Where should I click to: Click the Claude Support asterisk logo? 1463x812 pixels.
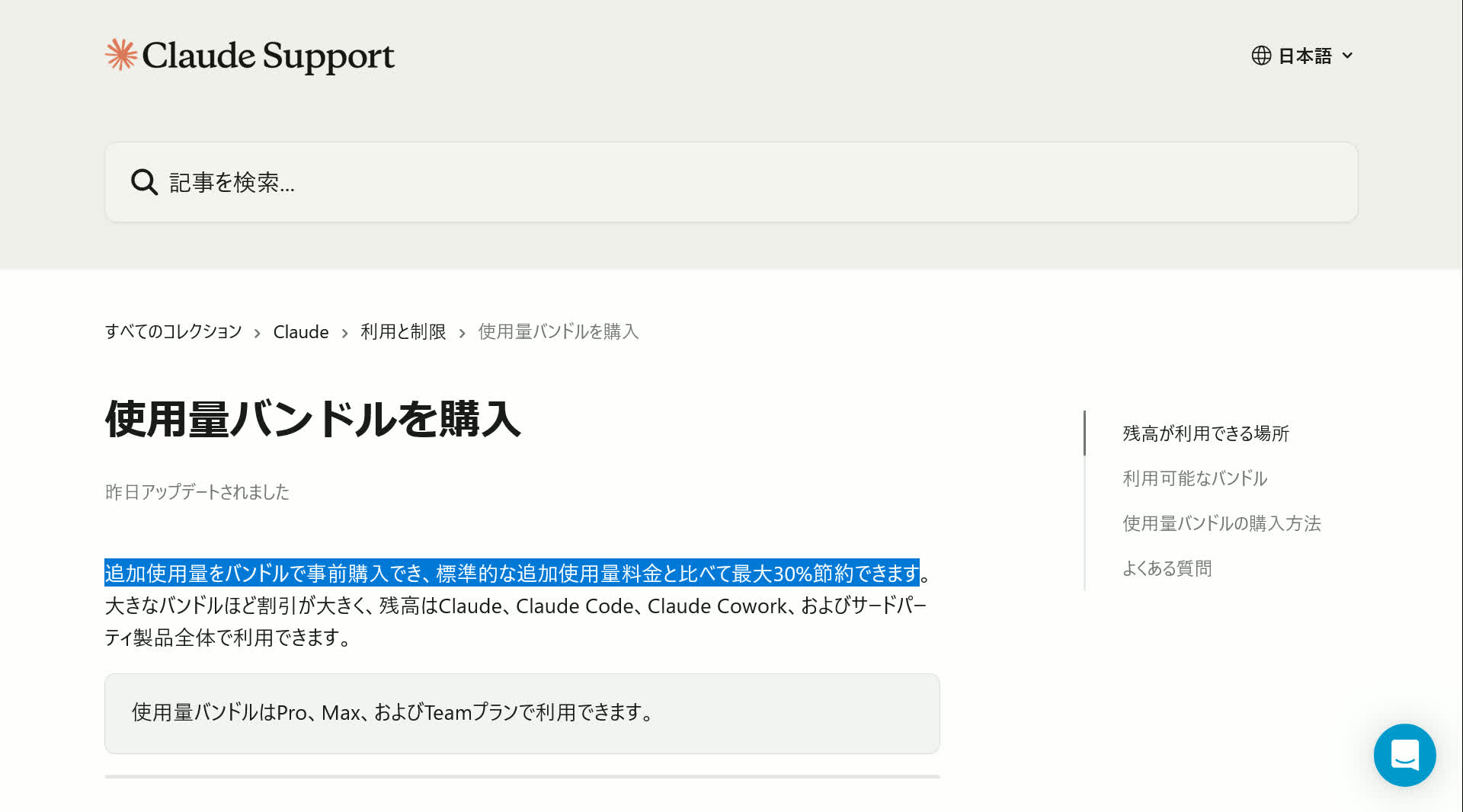coord(120,54)
